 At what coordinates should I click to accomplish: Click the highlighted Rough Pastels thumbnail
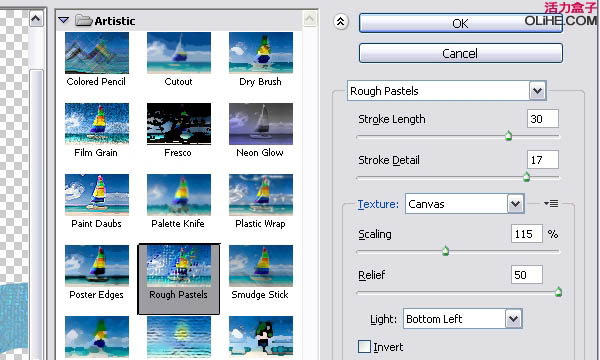coord(179,266)
